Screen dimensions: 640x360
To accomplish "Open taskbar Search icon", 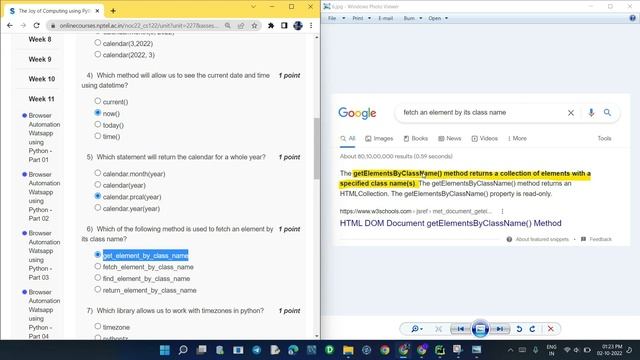I will coord(183,350).
